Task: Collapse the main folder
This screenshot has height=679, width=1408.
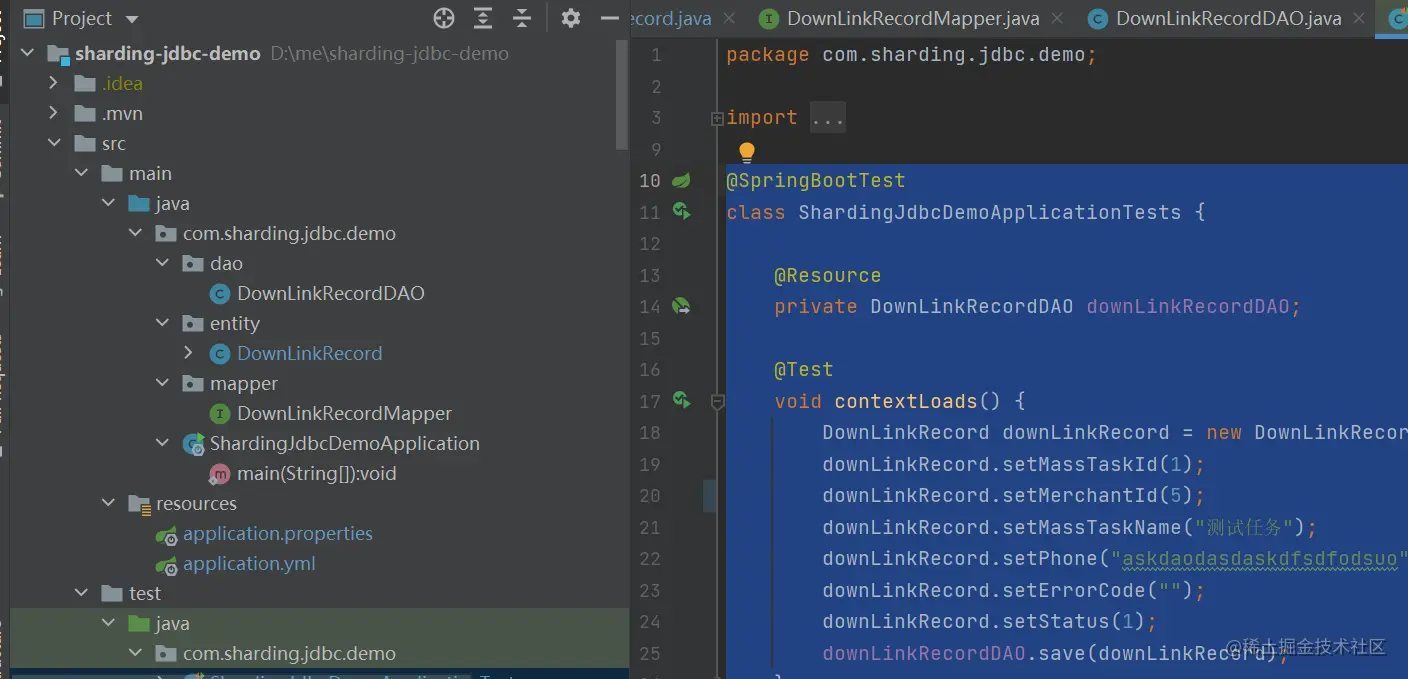Action: coord(82,173)
